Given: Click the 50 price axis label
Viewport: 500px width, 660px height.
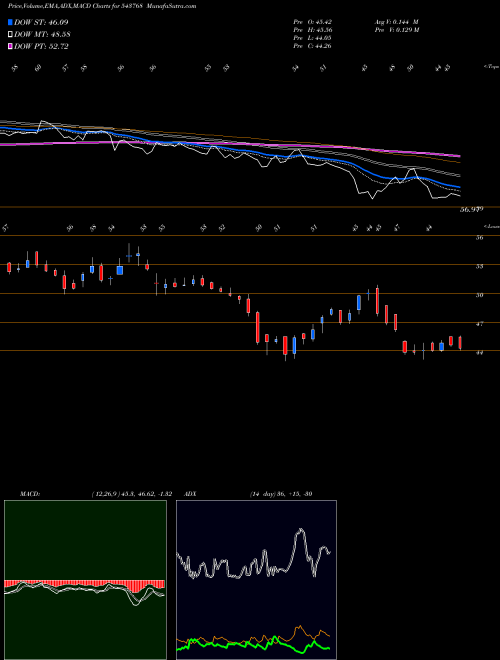Looking at the screenshot, I should pyautogui.click(x=479, y=295).
